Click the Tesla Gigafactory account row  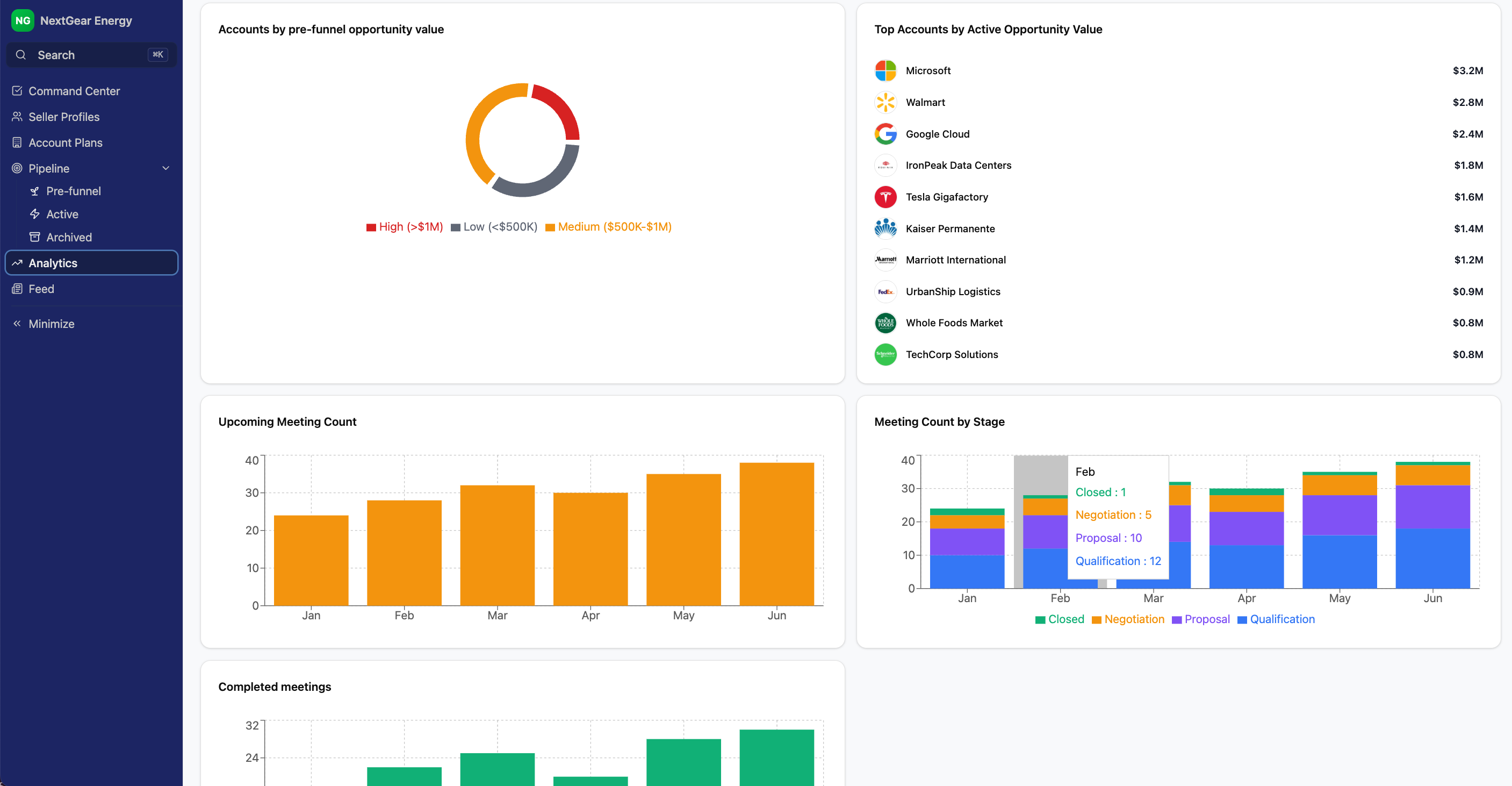point(946,197)
